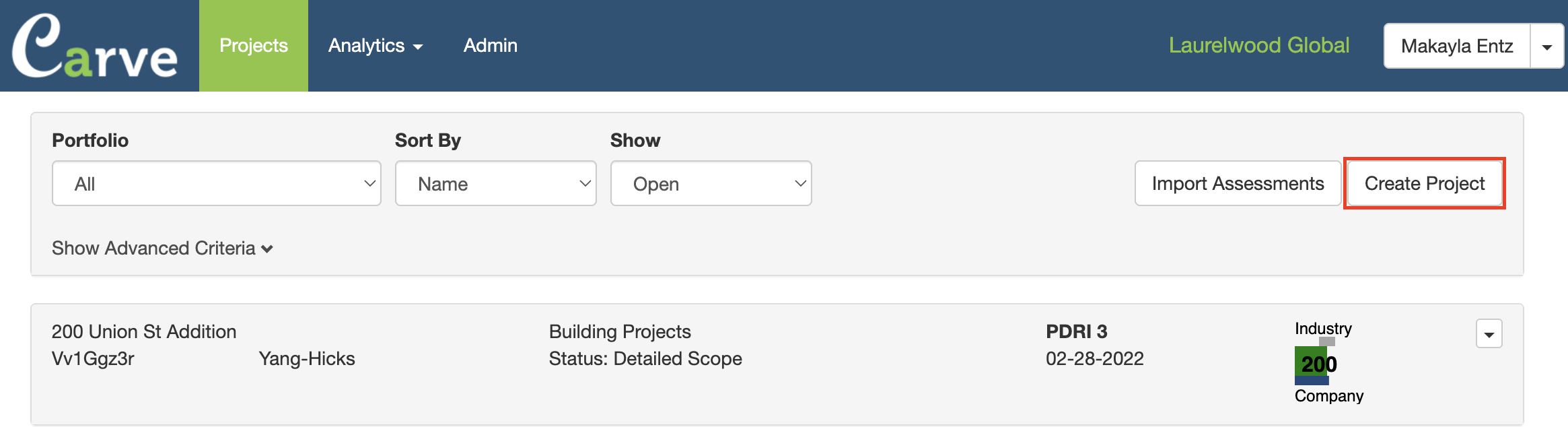
Task: Click the Yang-Hicks company name
Action: (x=307, y=358)
